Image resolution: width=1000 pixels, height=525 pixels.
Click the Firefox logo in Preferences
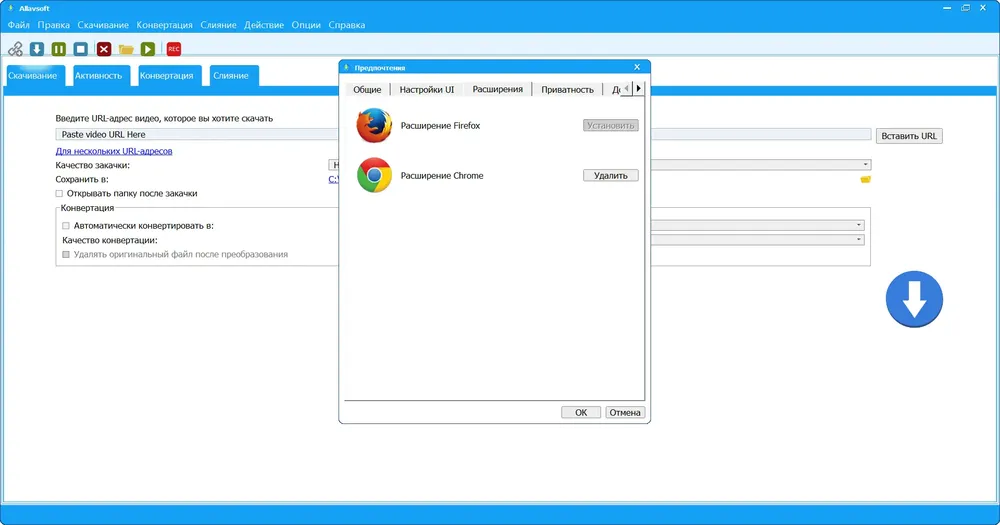[374, 125]
